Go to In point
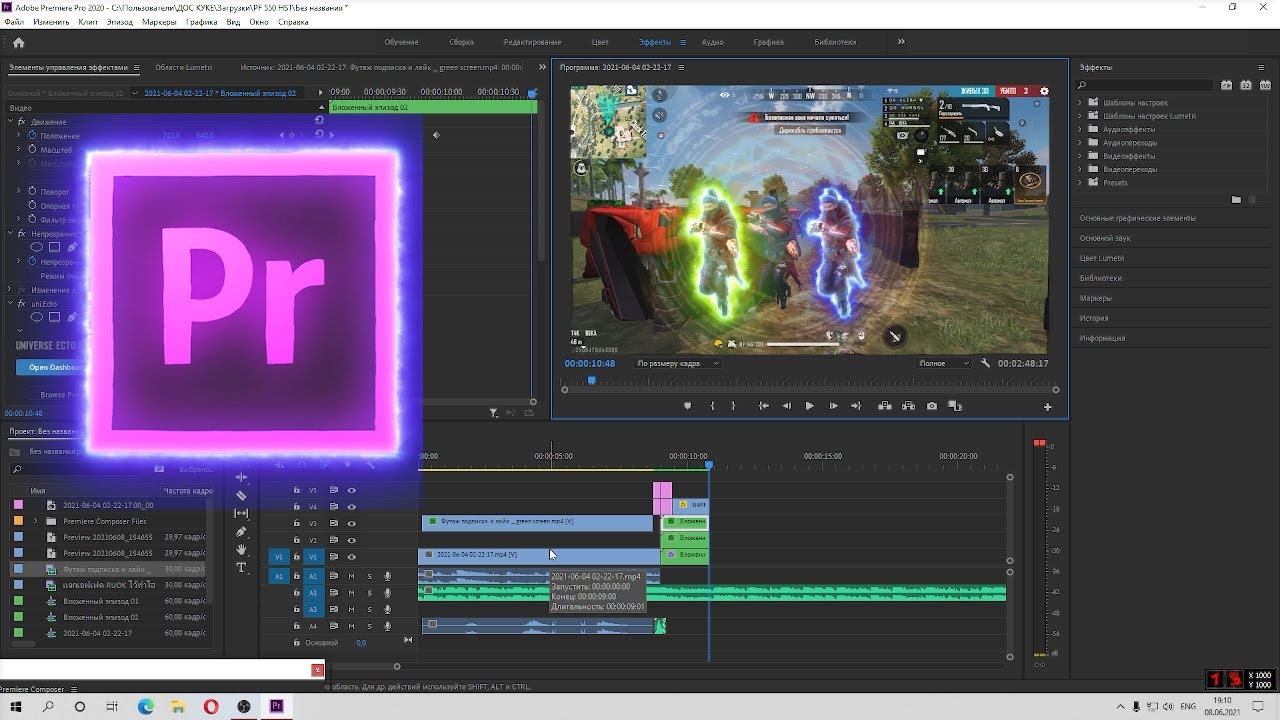 pos(764,406)
